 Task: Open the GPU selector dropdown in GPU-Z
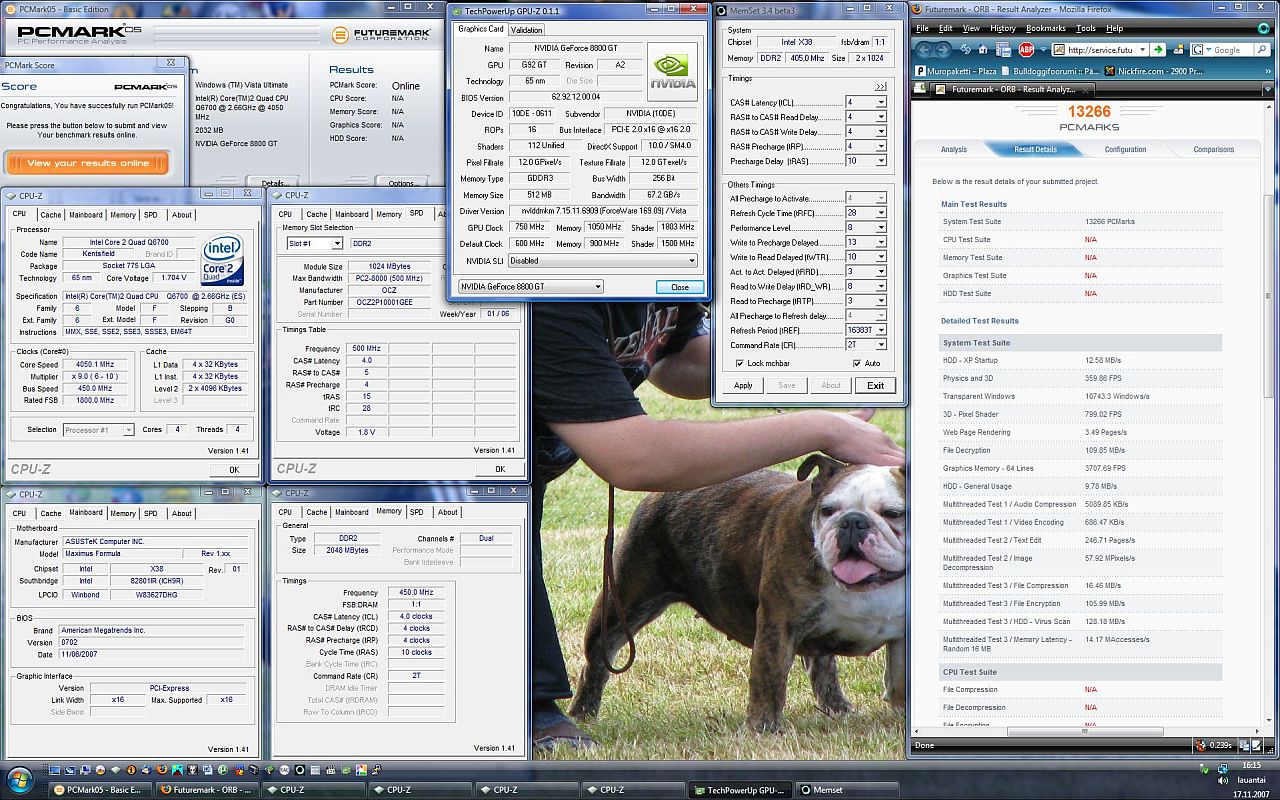[x=598, y=287]
